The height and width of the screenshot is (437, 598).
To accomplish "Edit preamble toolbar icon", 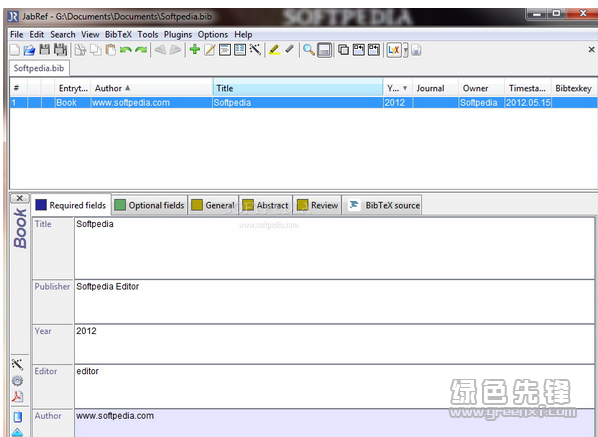I will coord(225,50).
